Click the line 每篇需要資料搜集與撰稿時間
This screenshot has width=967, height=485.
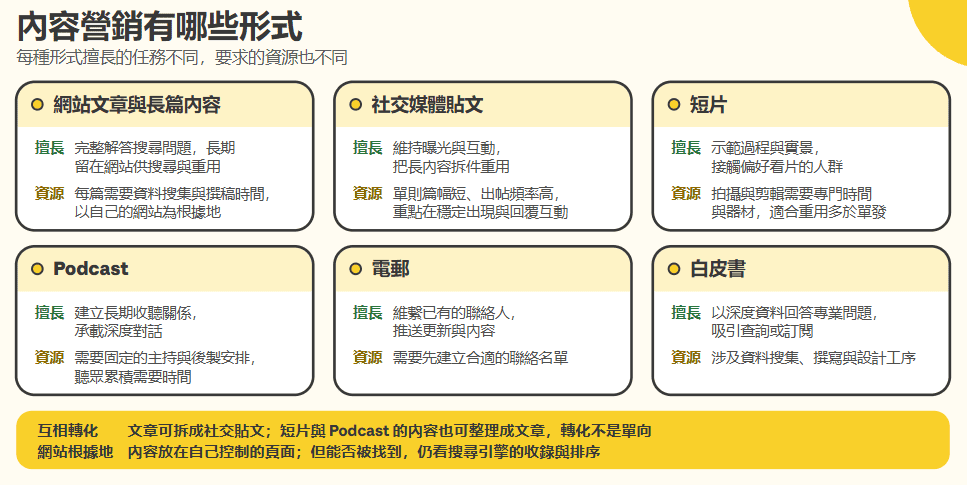coord(170,194)
